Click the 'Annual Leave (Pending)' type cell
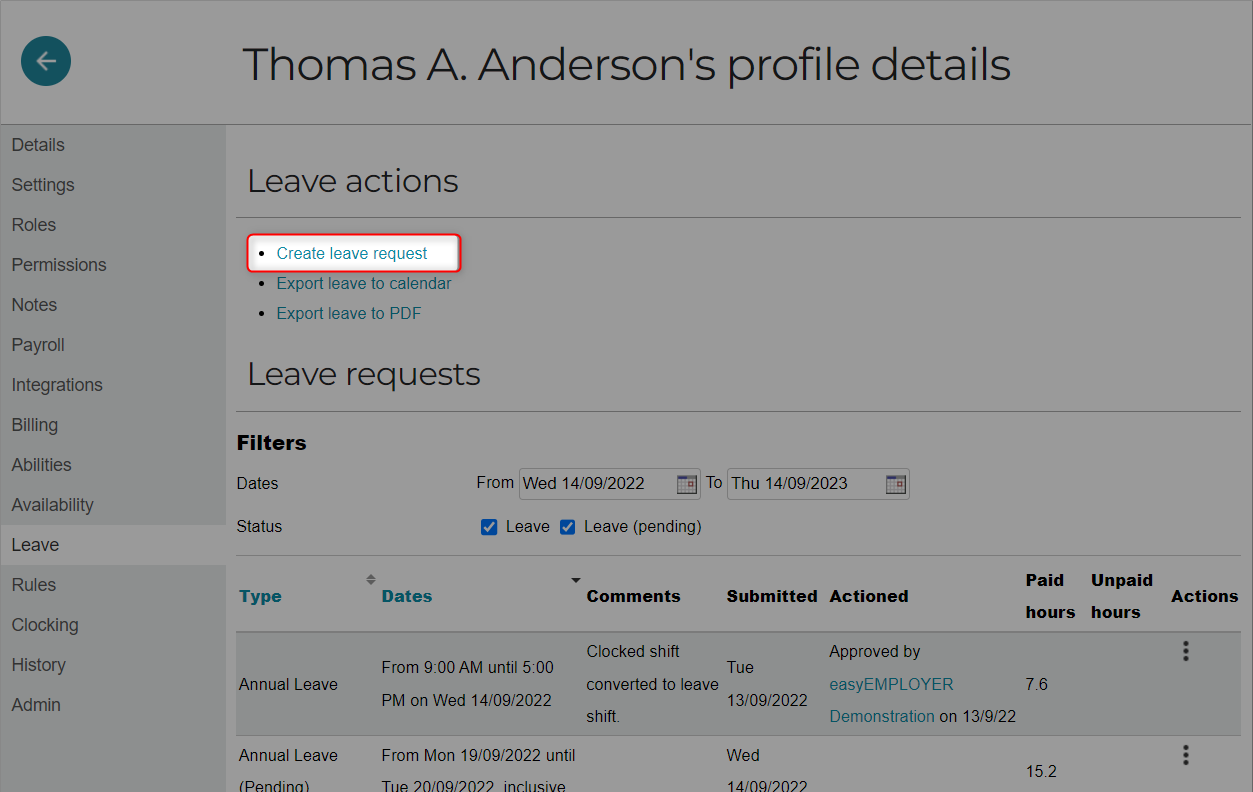Viewport: 1253px width, 792px height. (x=288, y=770)
